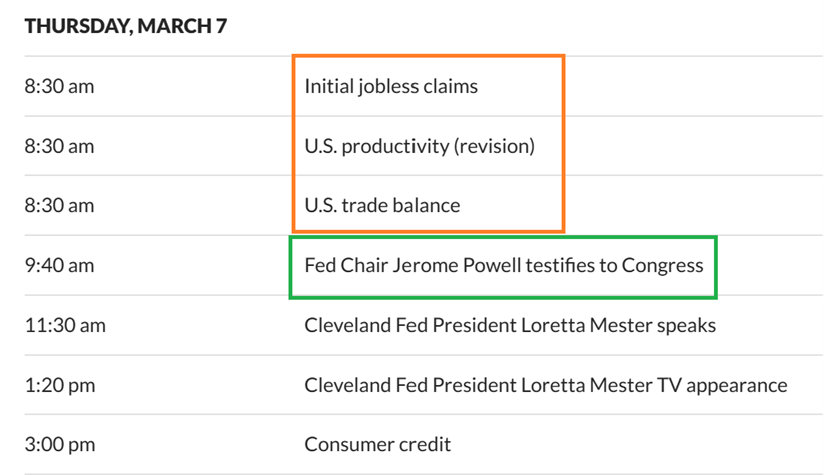Screen dimensions: 824x475
Task: Open the U.S. trade balance report
Action: (x=382, y=206)
